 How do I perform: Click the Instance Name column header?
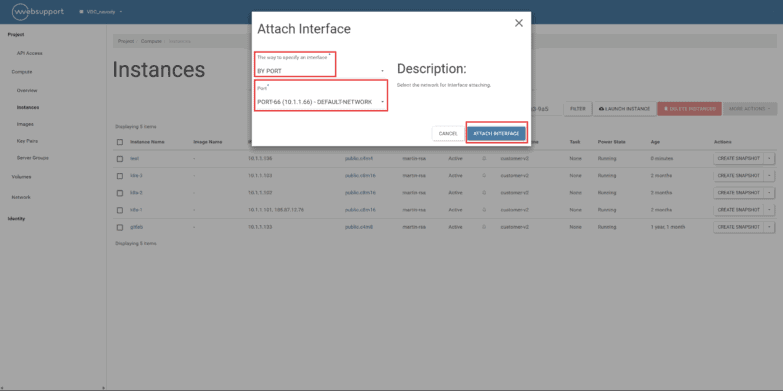(147, 142)
